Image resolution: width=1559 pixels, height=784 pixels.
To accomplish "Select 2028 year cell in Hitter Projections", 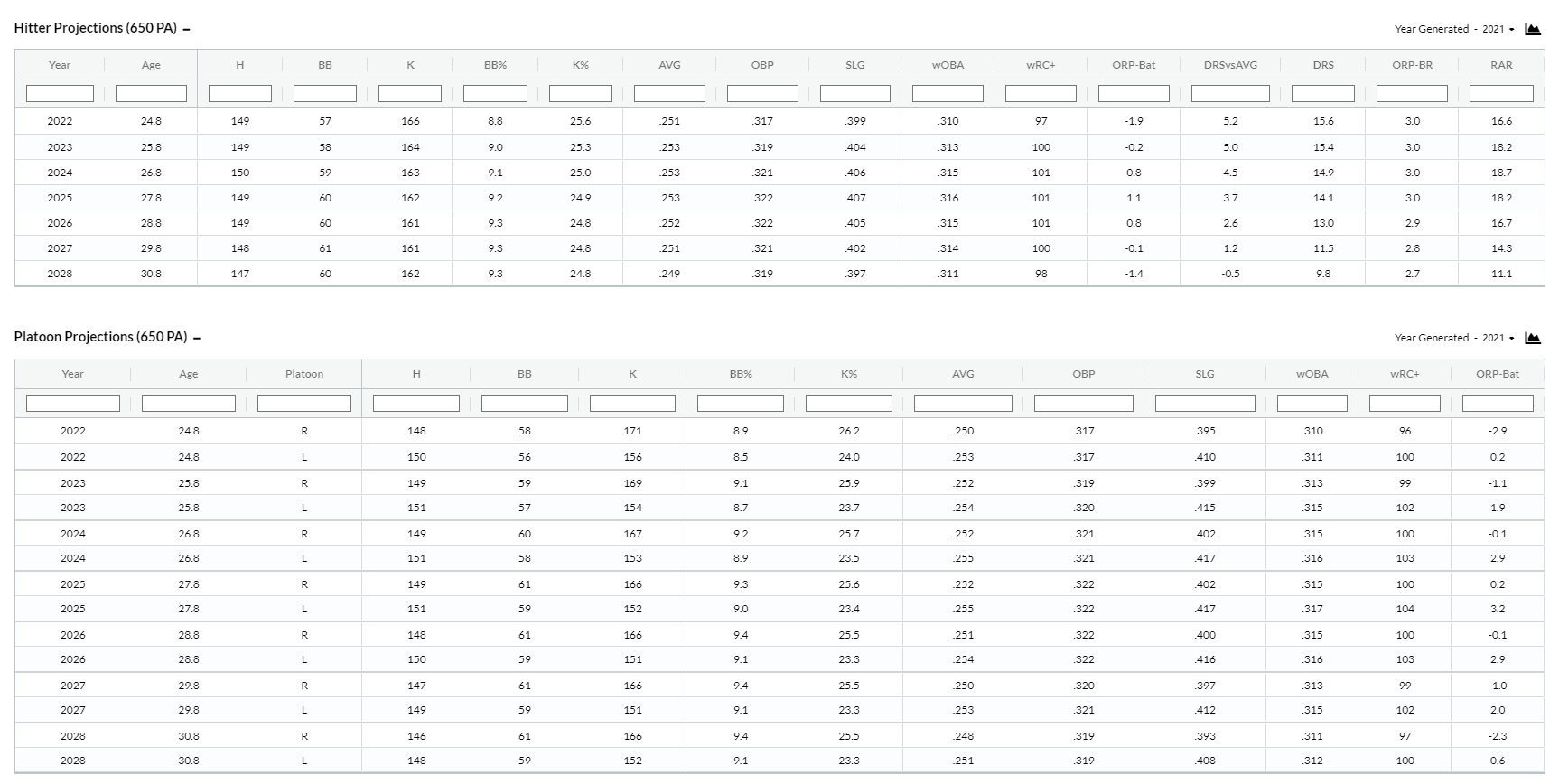I will tap(60, 274).
